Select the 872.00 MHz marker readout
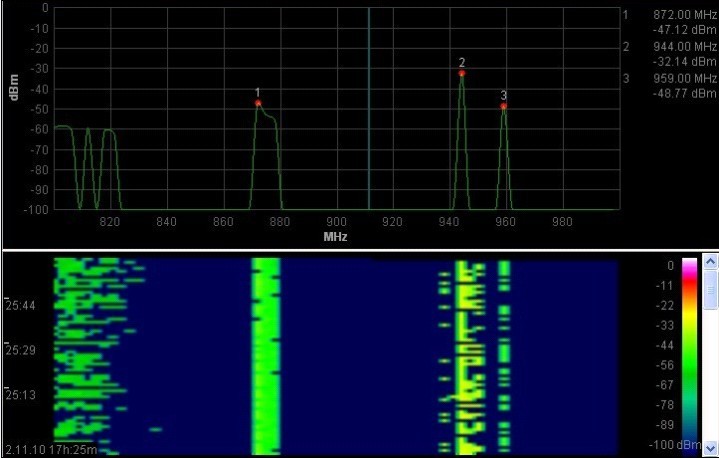Screen dimensions: 719x458 click(685, 15)
